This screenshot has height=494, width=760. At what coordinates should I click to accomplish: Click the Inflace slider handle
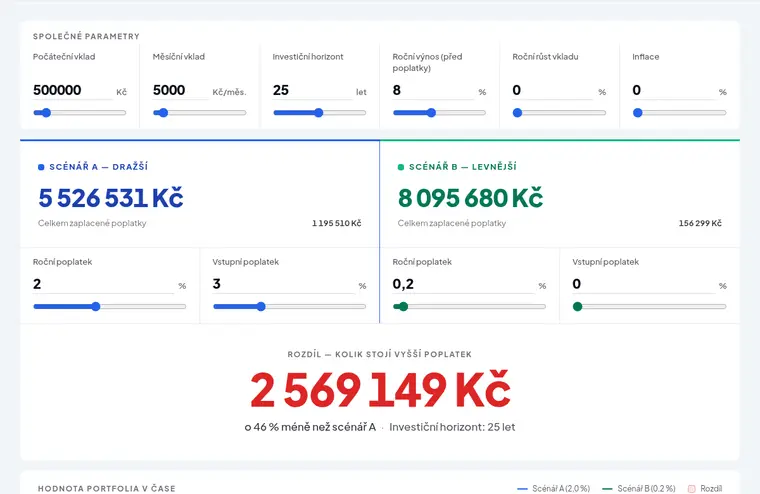coord(638,113)
